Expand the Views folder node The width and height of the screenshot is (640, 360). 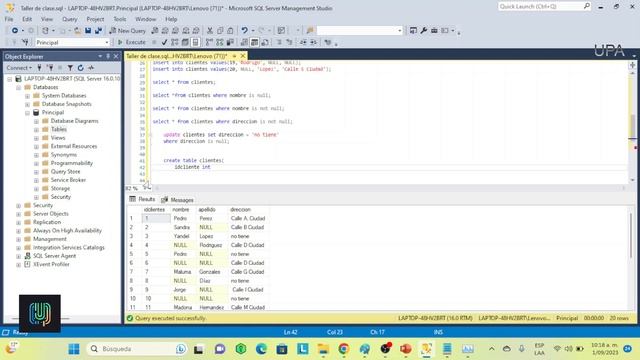pyautogui.click(x=36, y=138)
